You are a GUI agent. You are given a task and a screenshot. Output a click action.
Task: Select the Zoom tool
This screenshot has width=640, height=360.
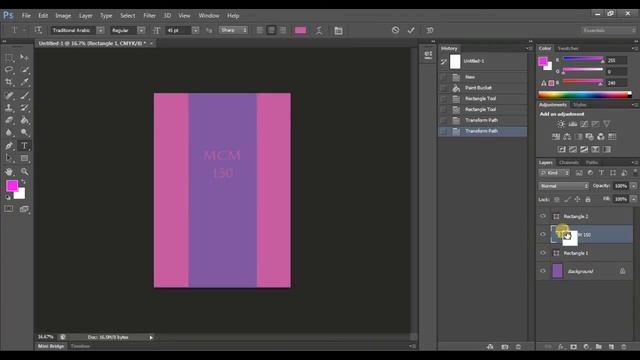click(24, 172)
